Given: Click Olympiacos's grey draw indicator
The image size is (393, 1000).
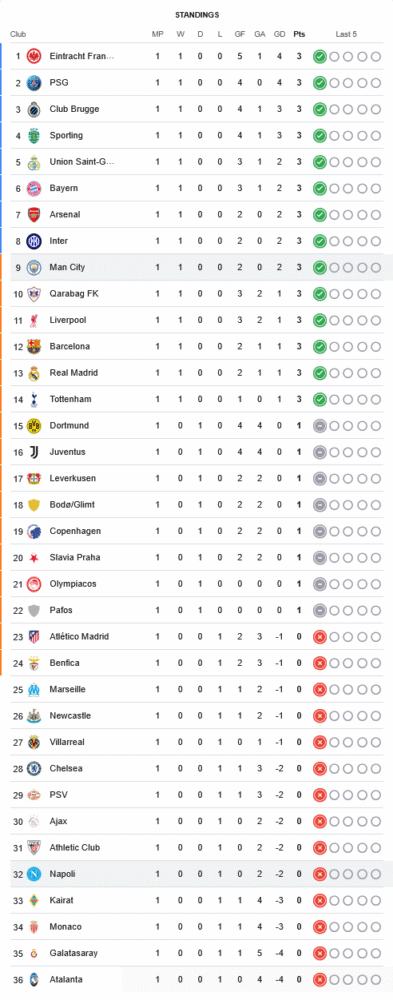Looking at the screenshot, I should pyautogui.click(x=320, y=584).
